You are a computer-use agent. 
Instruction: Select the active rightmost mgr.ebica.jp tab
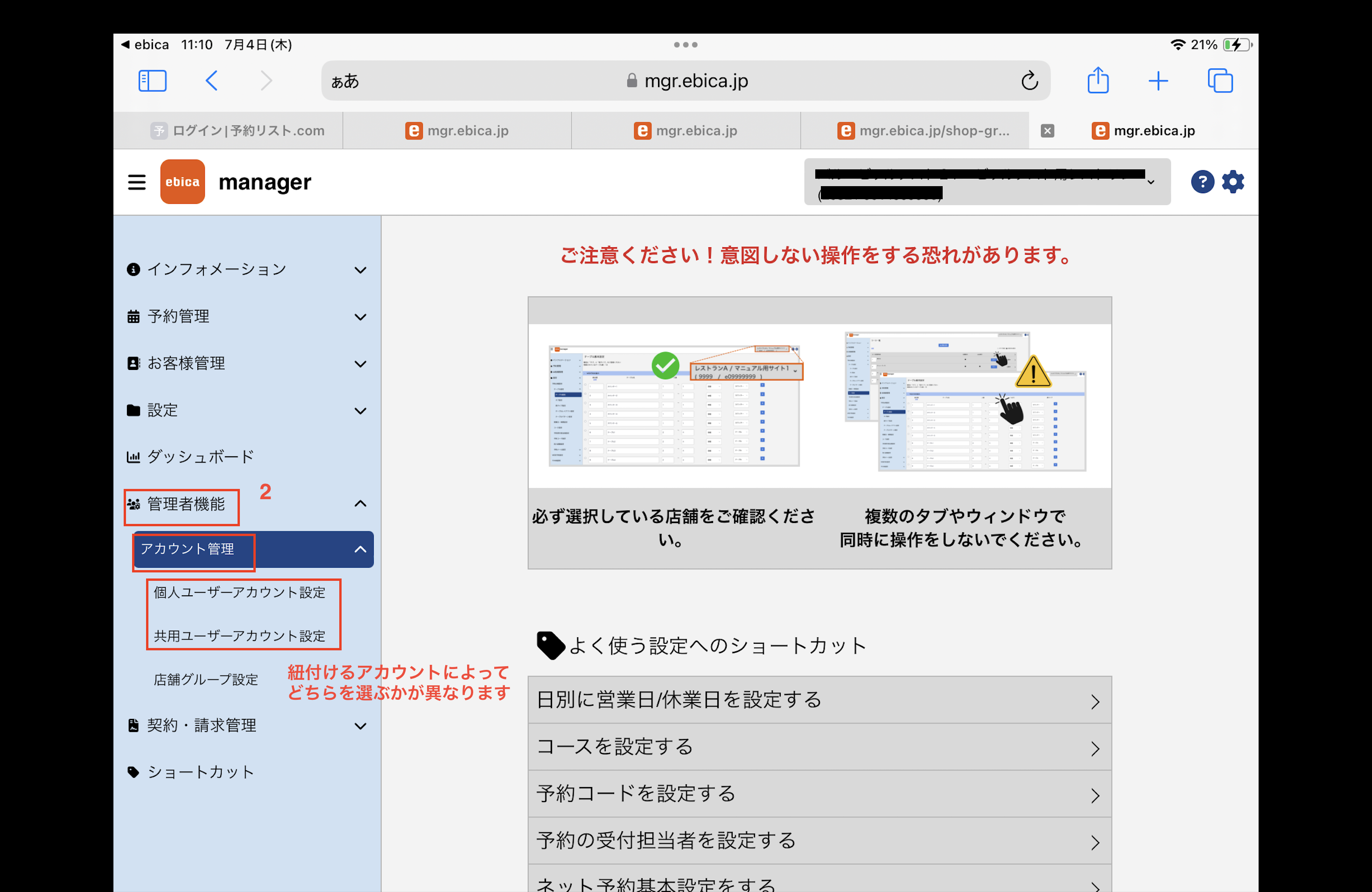(x=1143, y=131)
